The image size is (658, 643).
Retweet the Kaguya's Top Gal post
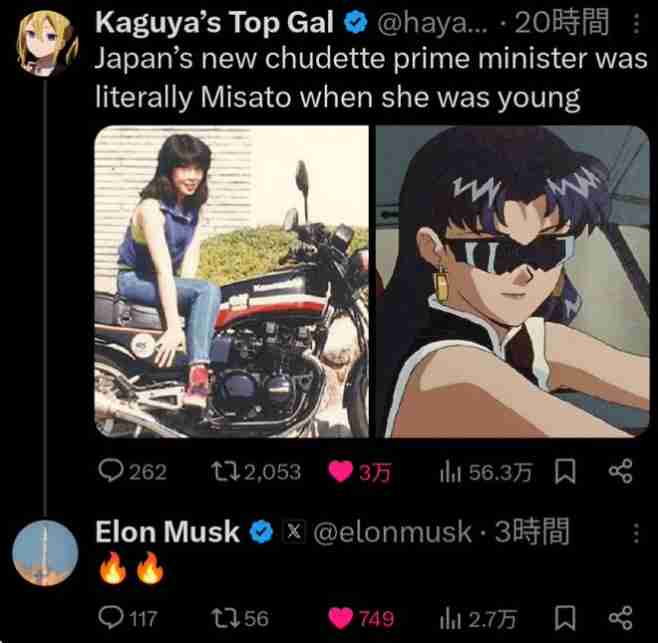pyautogui.click(x=229, y=471)
